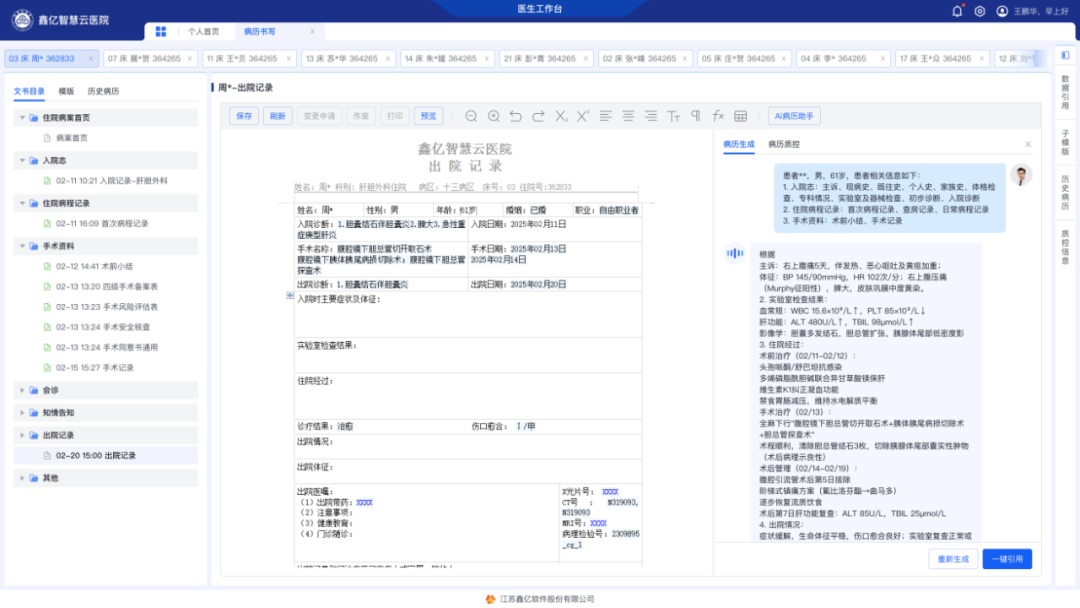Close the 03床 周* patient tab
Viewport: 1080px width, 608px height.
click(x=90, y=59)
